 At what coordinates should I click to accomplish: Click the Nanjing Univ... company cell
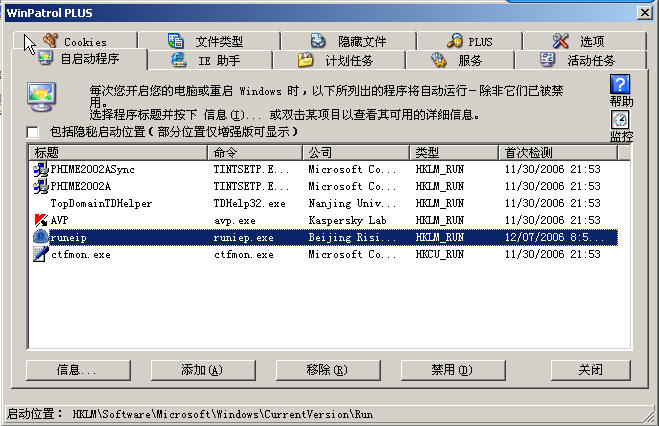tap(352, 203)
